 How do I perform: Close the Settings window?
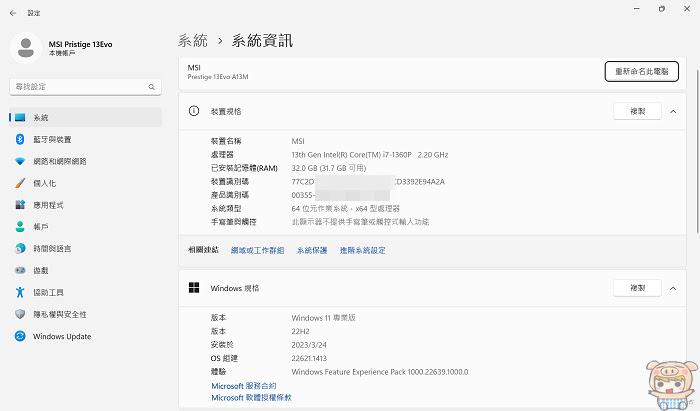687,8
